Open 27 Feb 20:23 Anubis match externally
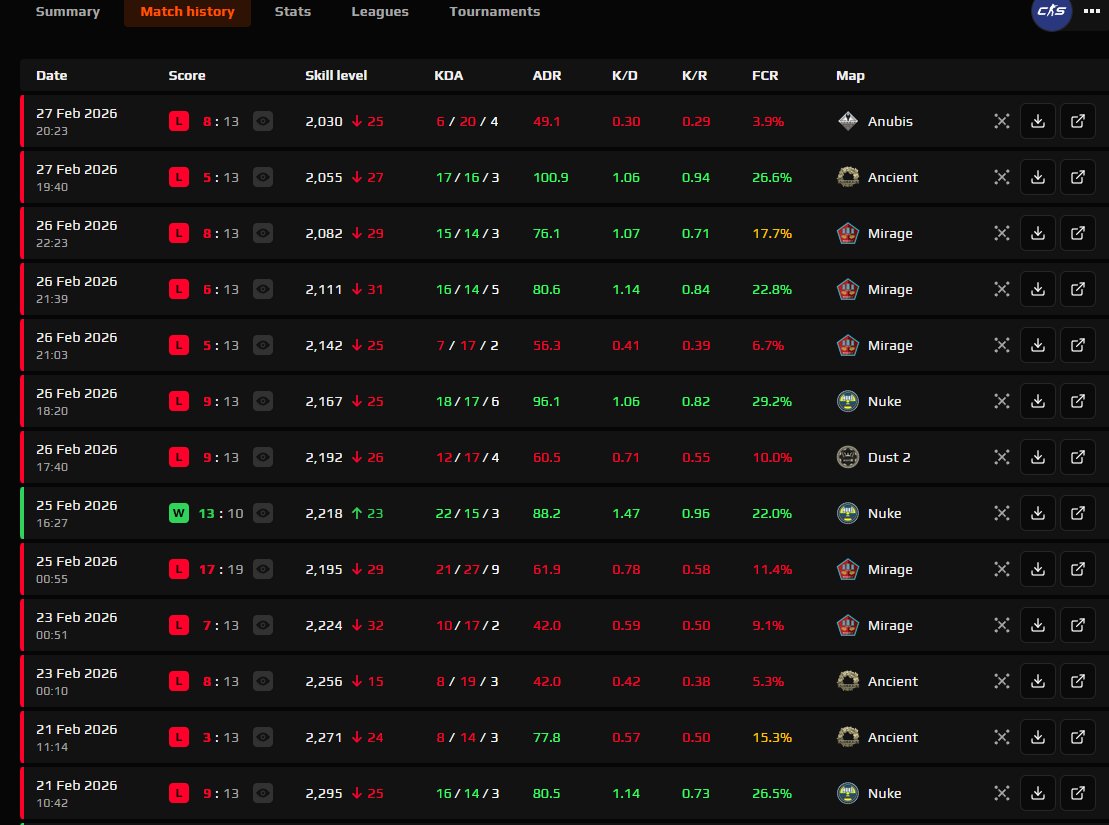 [1077, 121]
